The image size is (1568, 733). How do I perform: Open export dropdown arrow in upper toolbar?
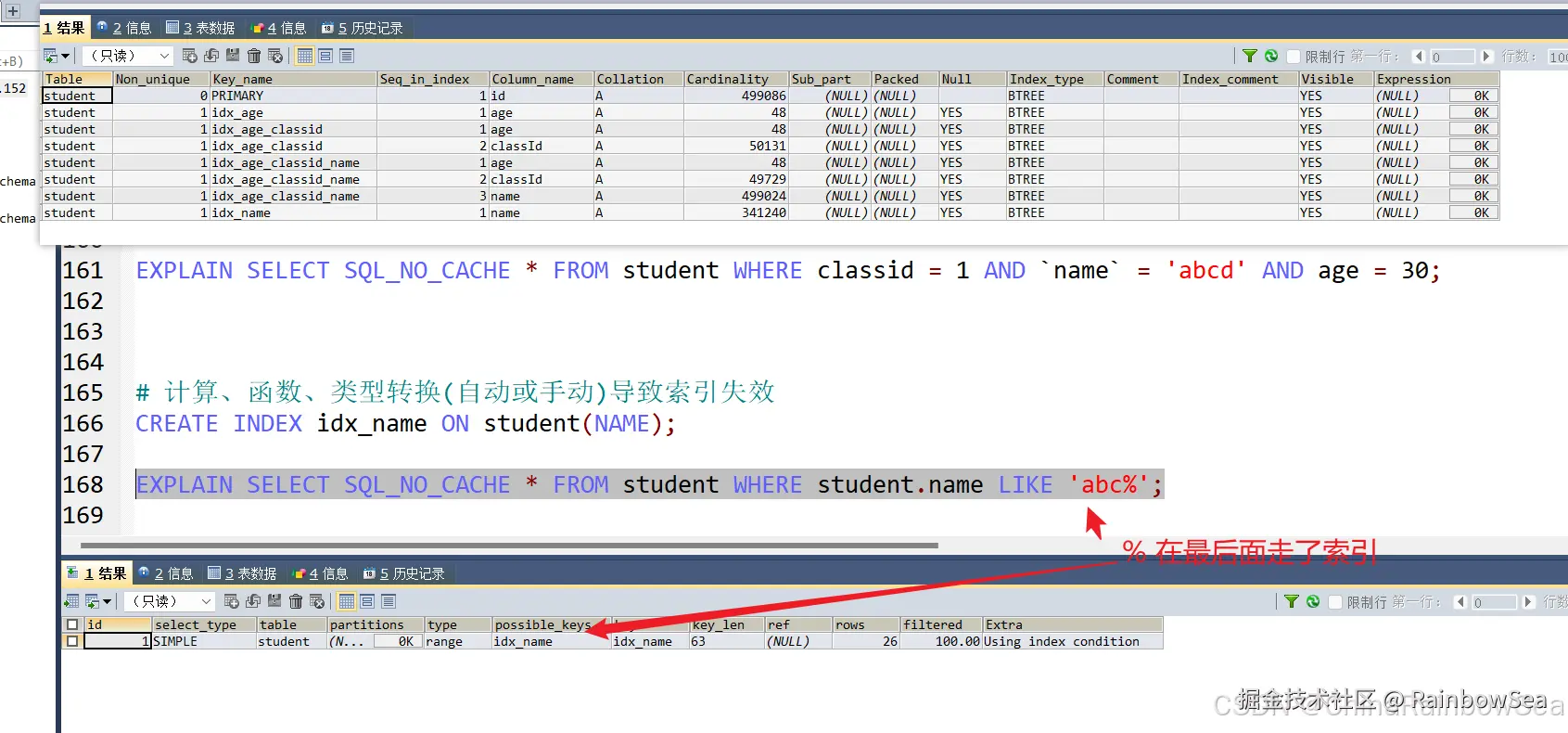66,56
